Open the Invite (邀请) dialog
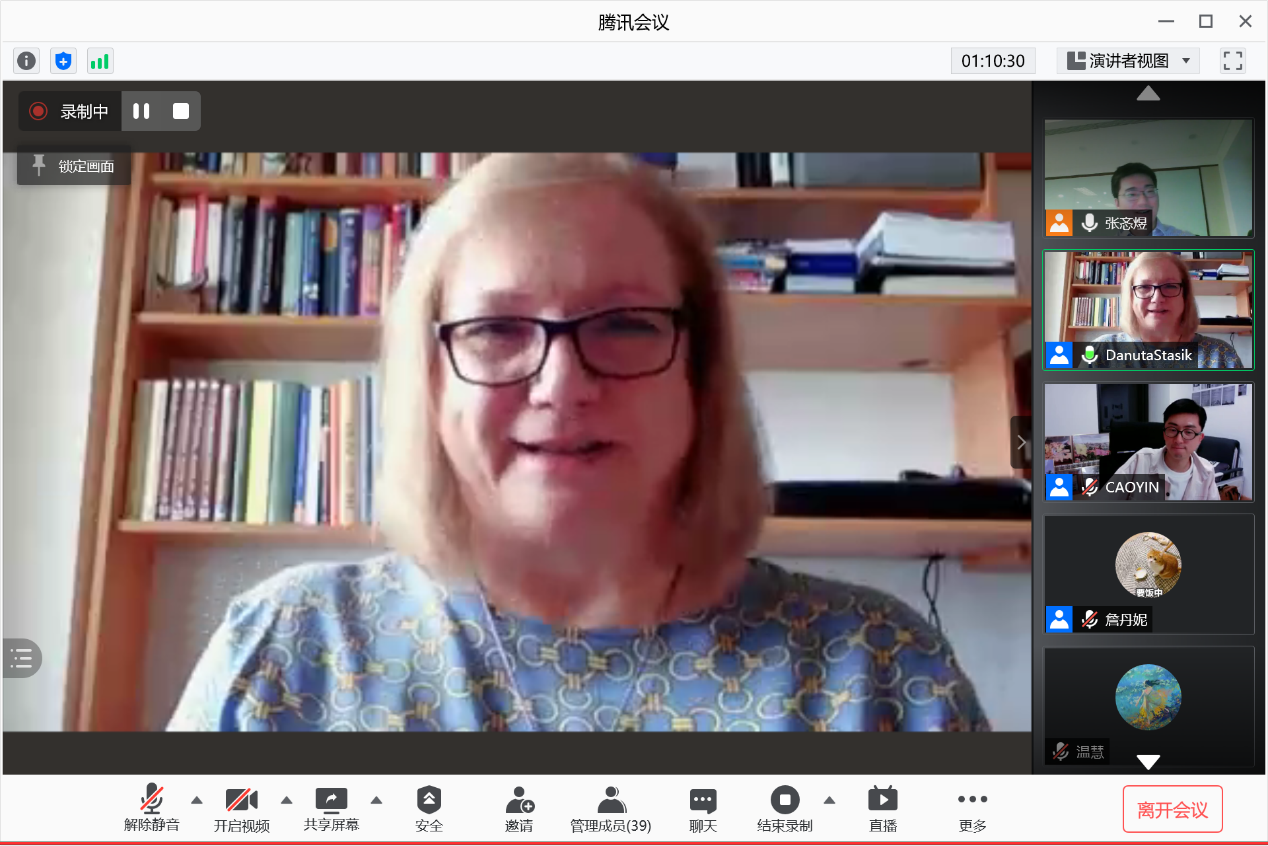This screenshot has height=846, width=1268. click(x=519, y=809)
